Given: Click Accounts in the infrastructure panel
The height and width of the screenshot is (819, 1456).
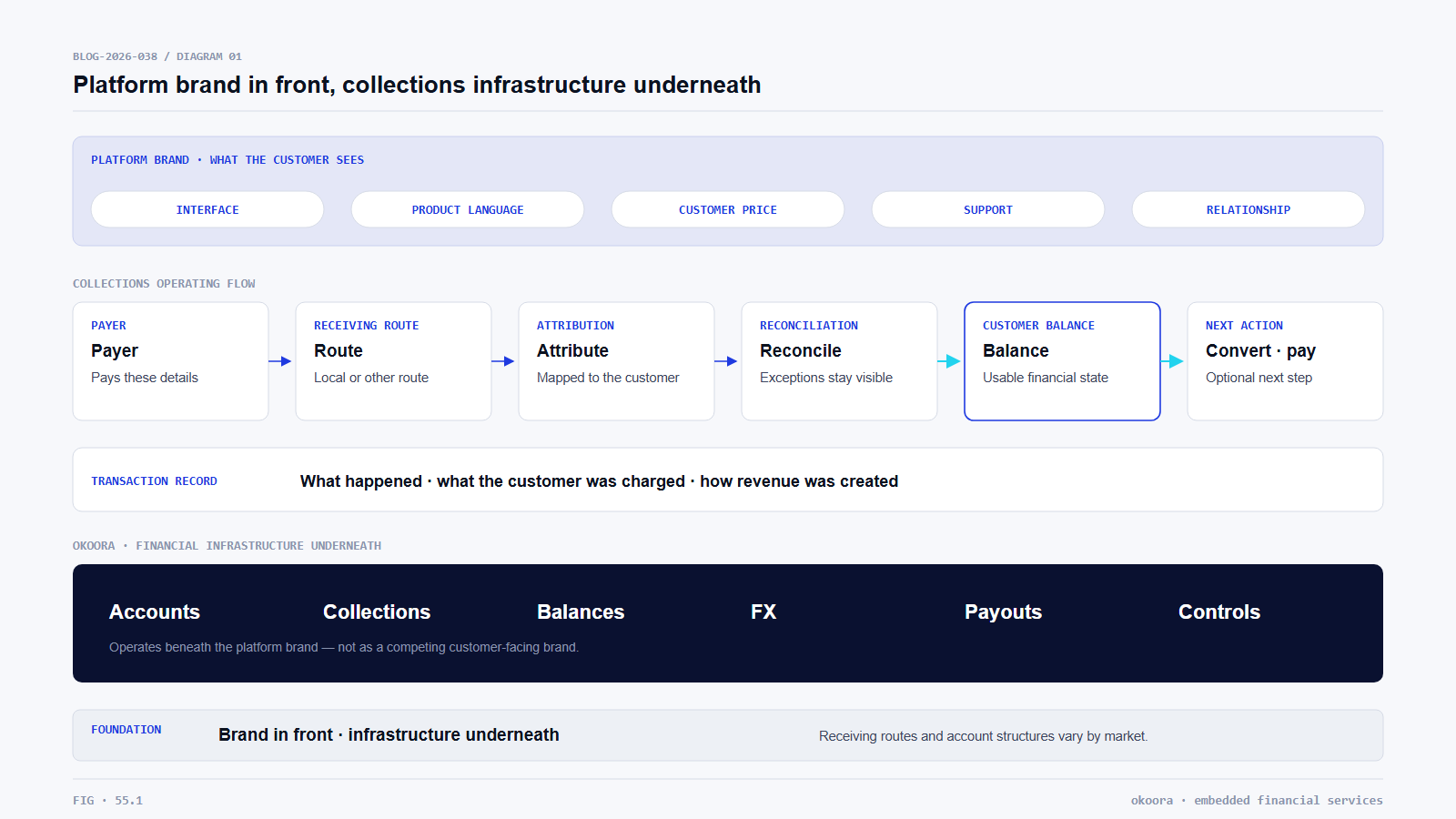Looking at the screenshot, I should point(155,612).
